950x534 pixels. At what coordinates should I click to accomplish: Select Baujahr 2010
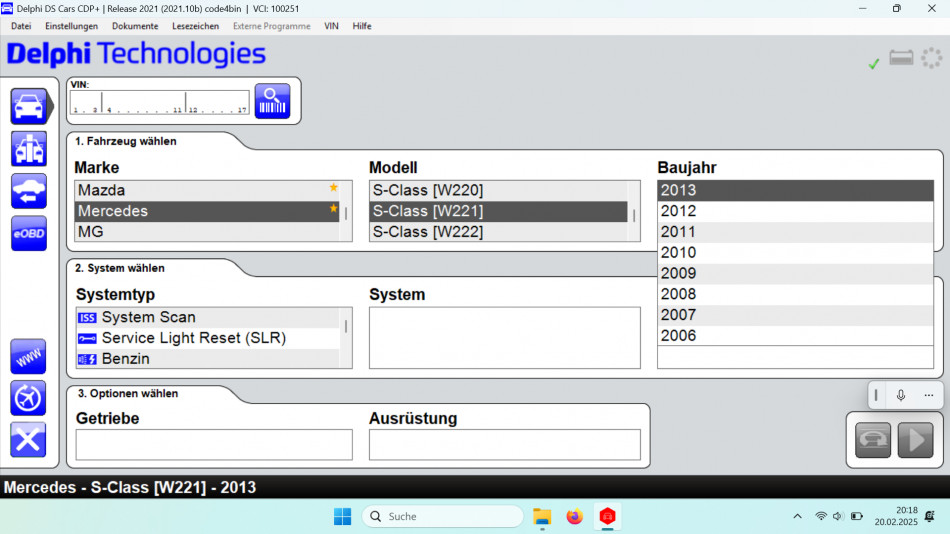tap(796, 252)
